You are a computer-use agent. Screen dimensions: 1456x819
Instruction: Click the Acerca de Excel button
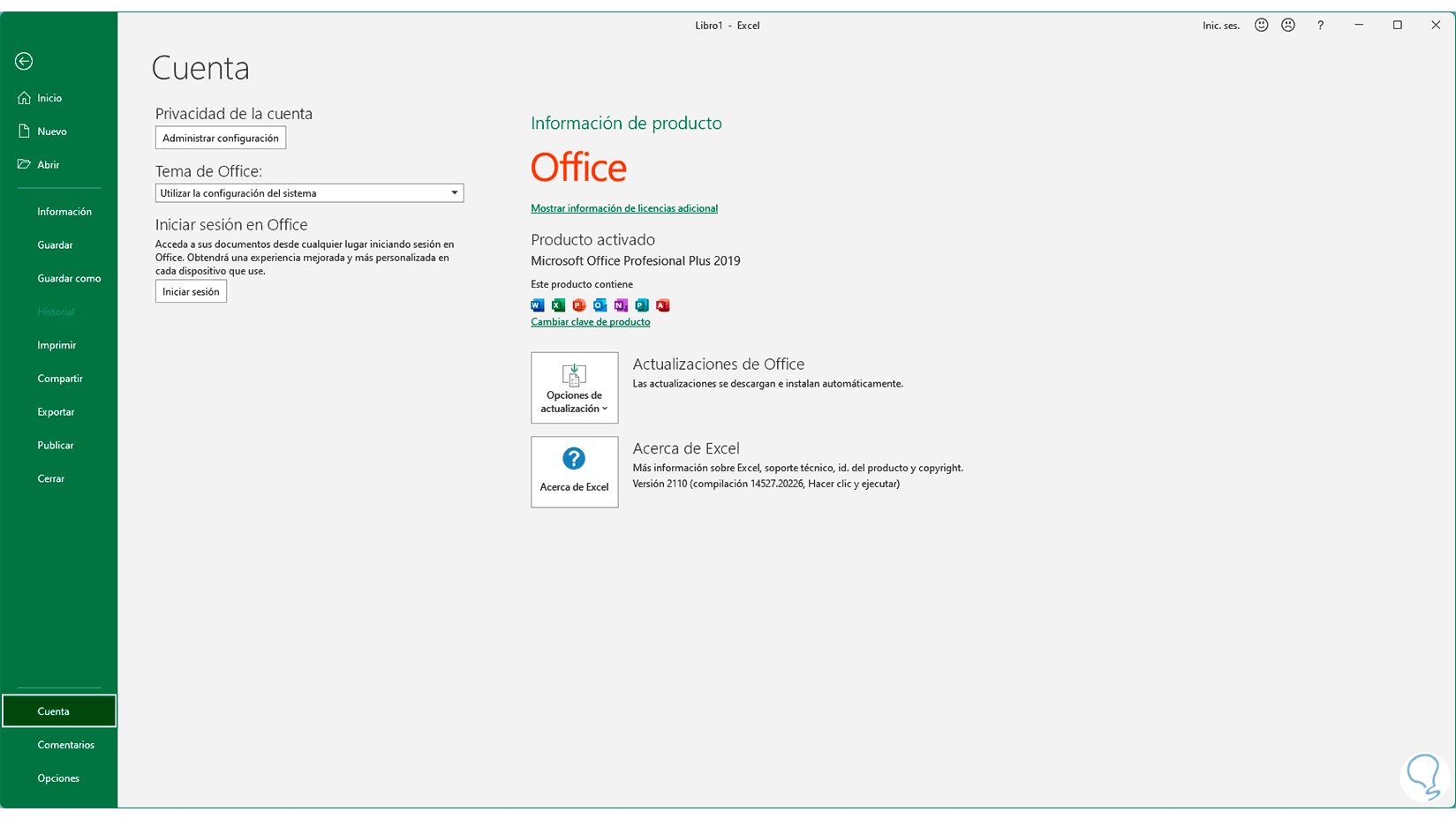click(575, 472)
